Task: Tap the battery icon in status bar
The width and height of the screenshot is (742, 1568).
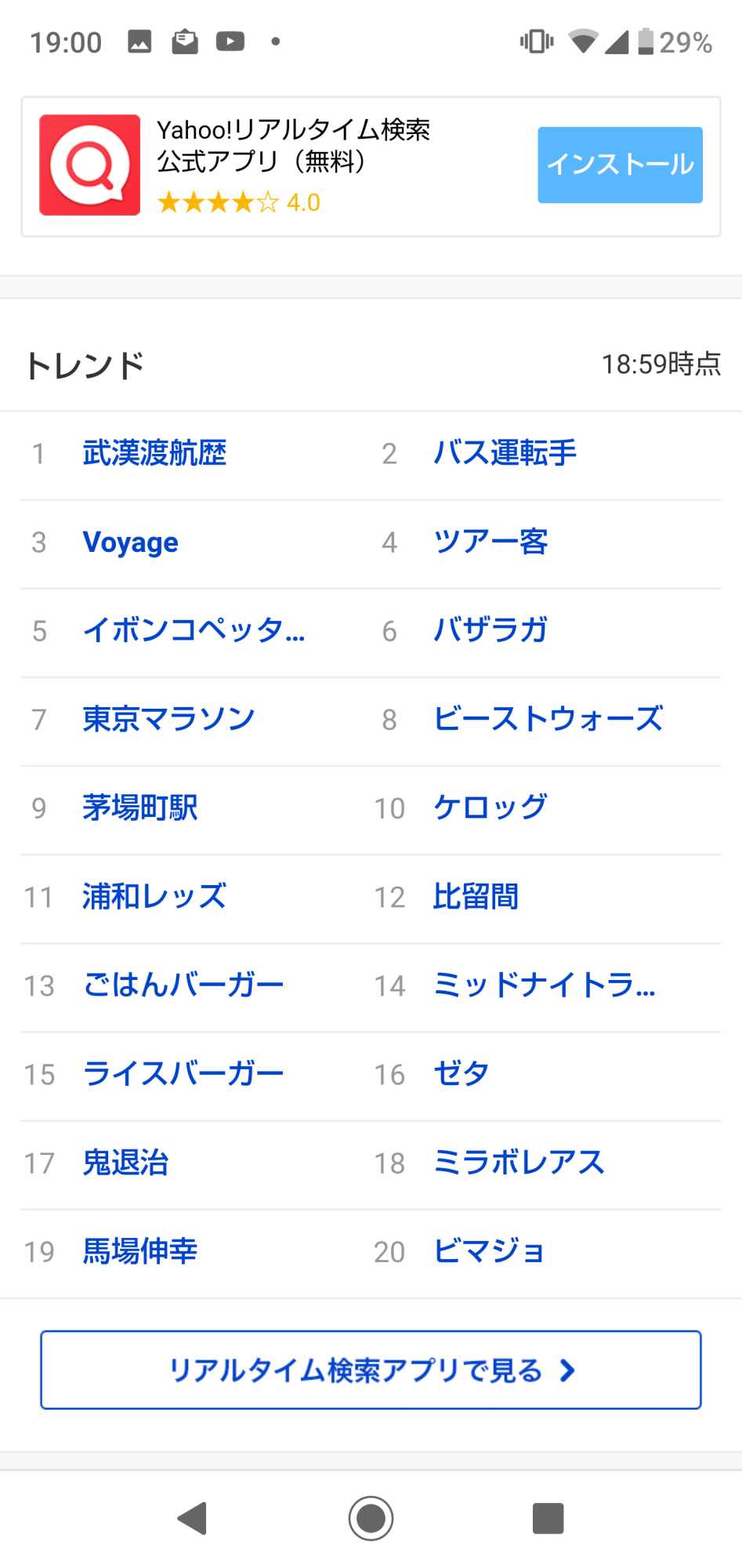Action: pos(645,42)
